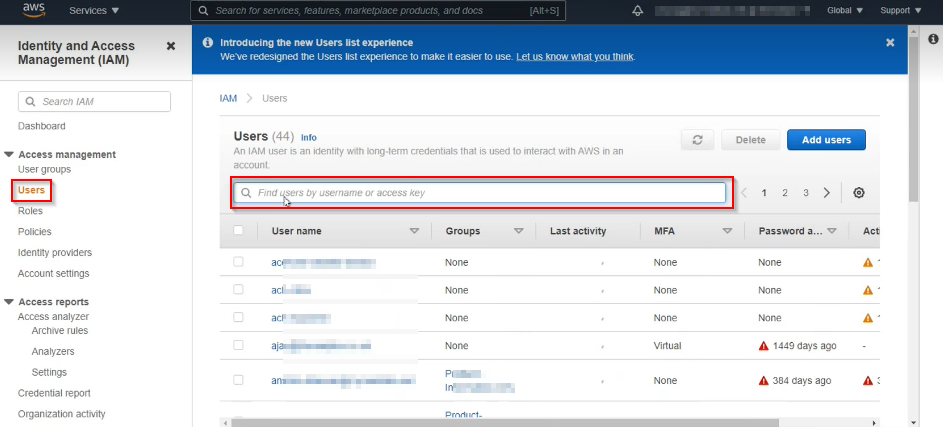Click the 'Let us know what you think' link
943x427 pixels.
(x=574, y=57)
